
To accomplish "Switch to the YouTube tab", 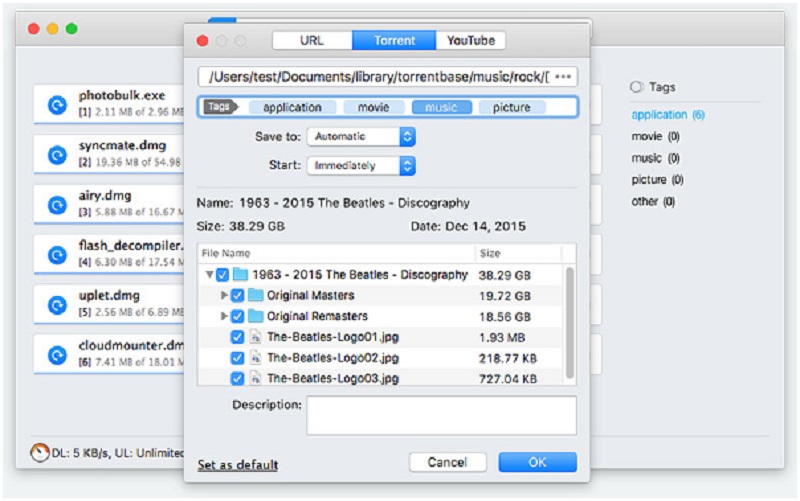I will pos(470,41).
